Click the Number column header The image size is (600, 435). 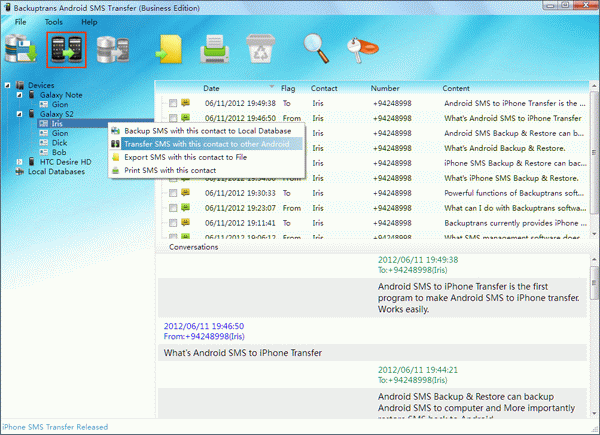coord(385,88)
